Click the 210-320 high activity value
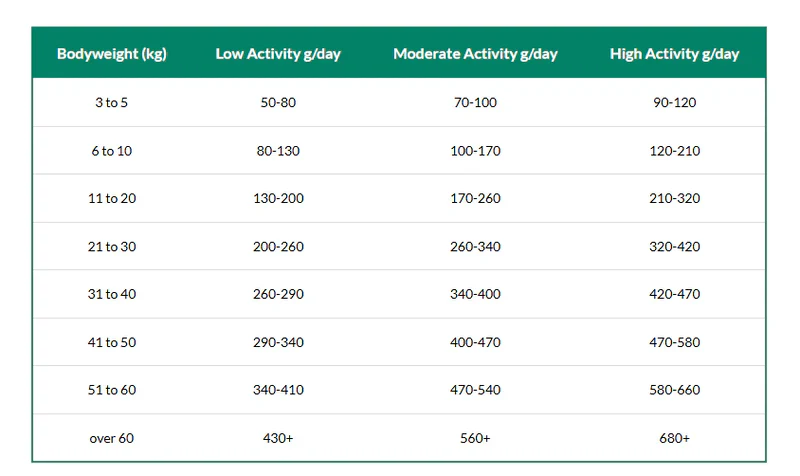The image size is (800, 476). (674, 198)
